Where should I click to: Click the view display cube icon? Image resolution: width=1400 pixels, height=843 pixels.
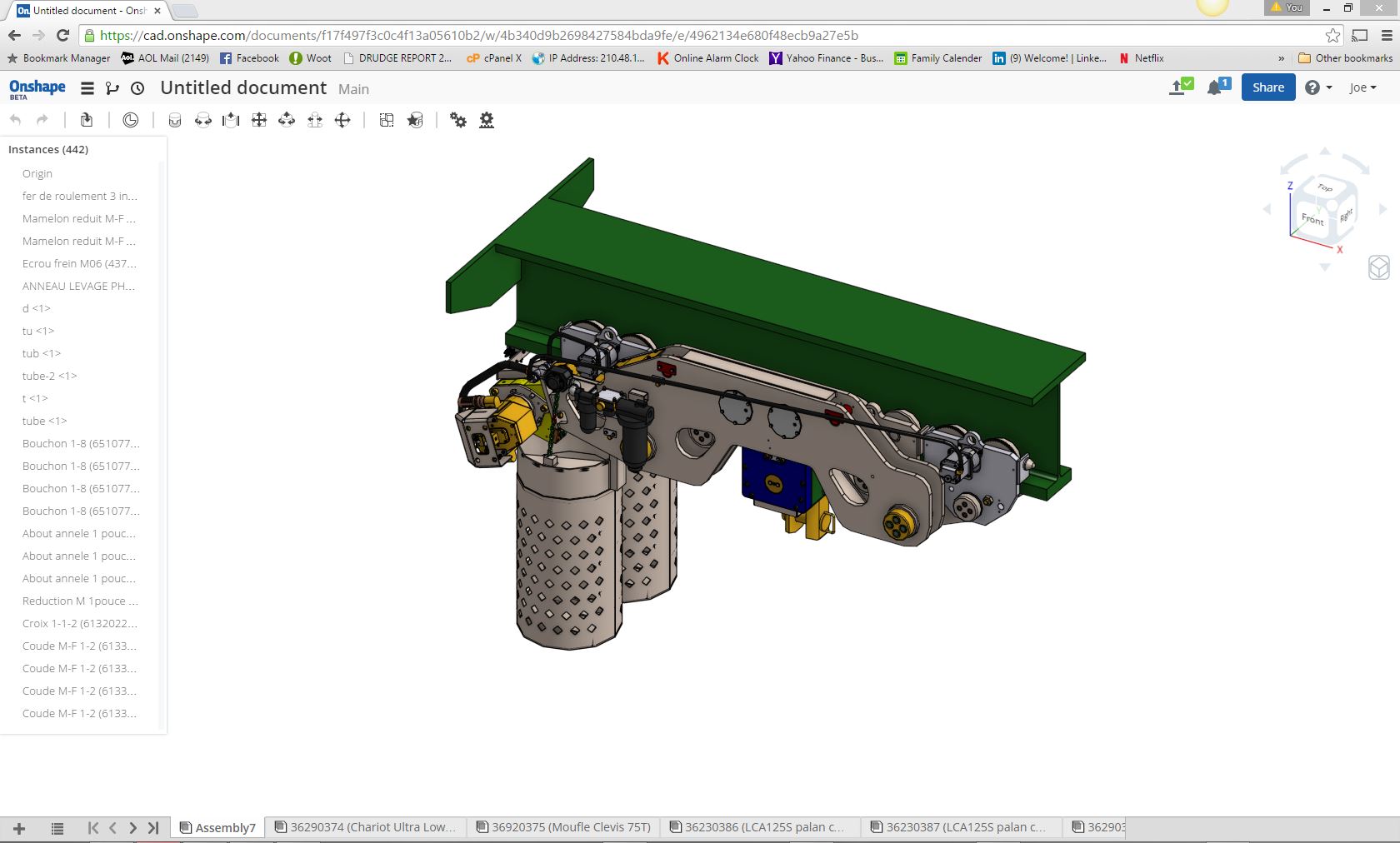click(x=1378, y=267)
